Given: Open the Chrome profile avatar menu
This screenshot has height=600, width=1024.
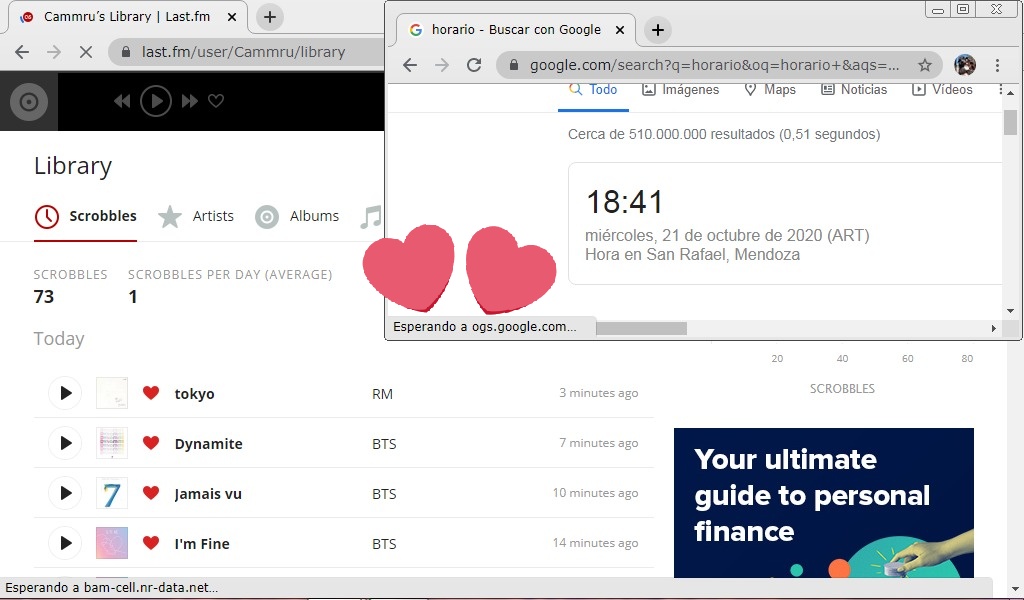Looking at the screenshot, I should [965, 65].
